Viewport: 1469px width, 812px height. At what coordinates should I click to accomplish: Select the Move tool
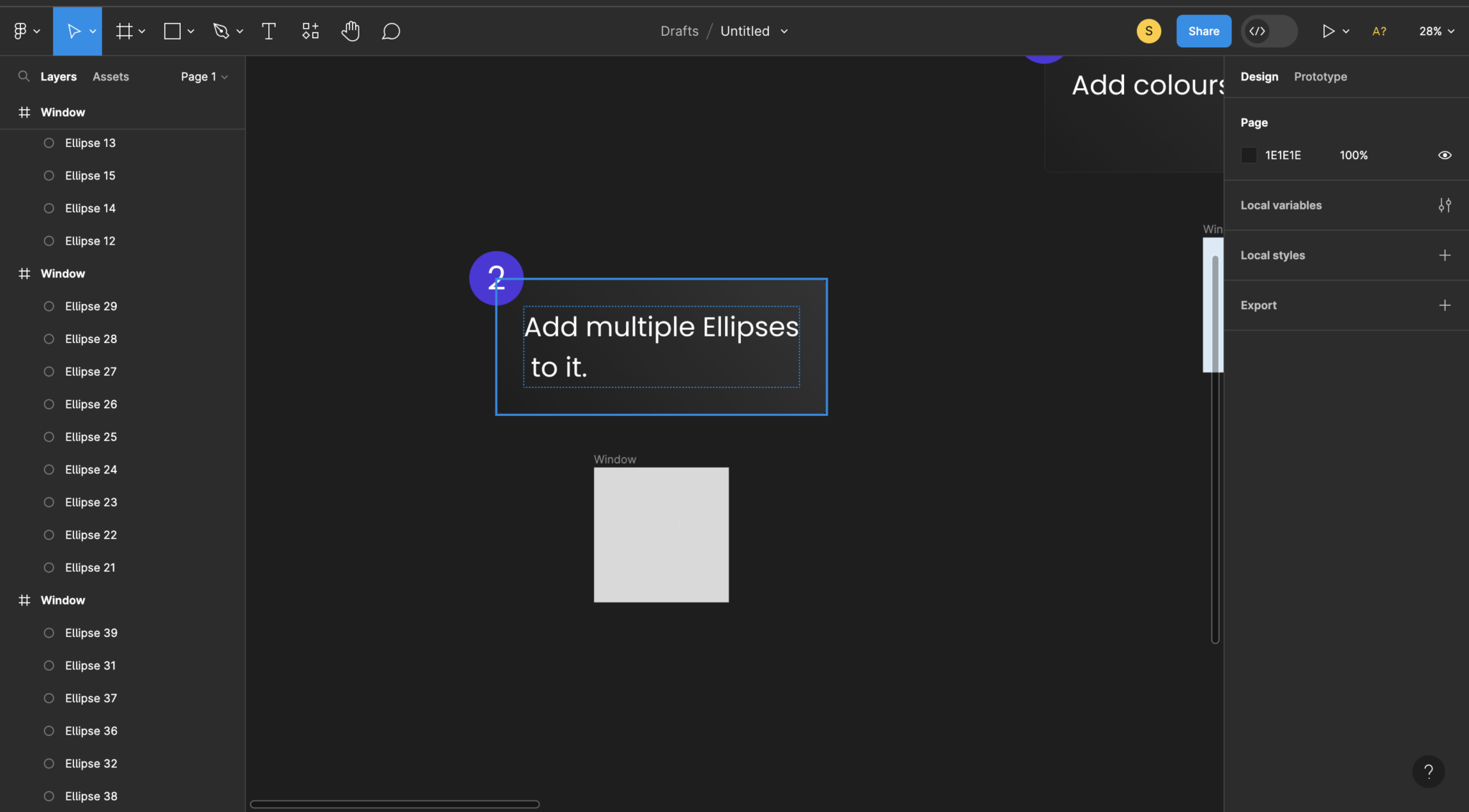pos(74,30)
